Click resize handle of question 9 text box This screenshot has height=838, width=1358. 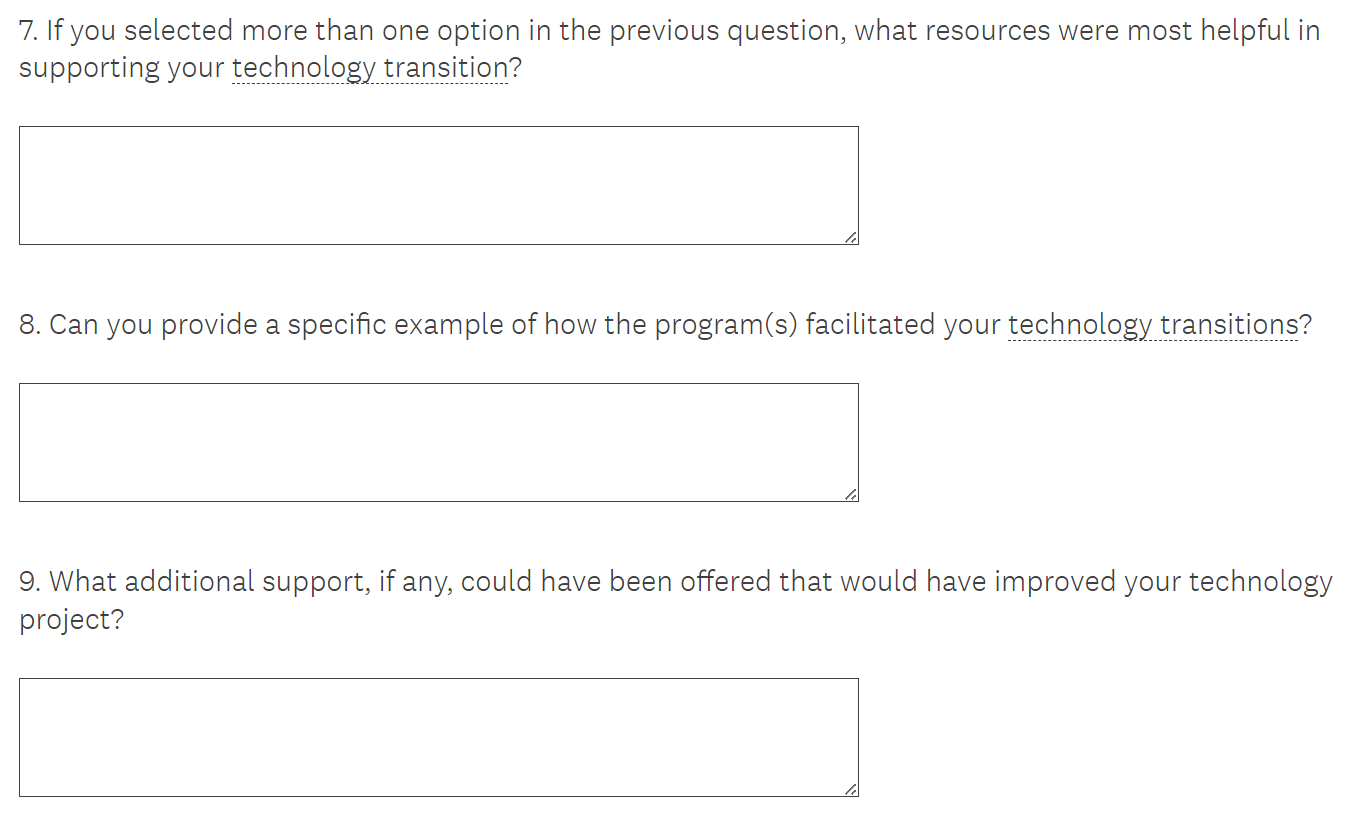point(850,789)
